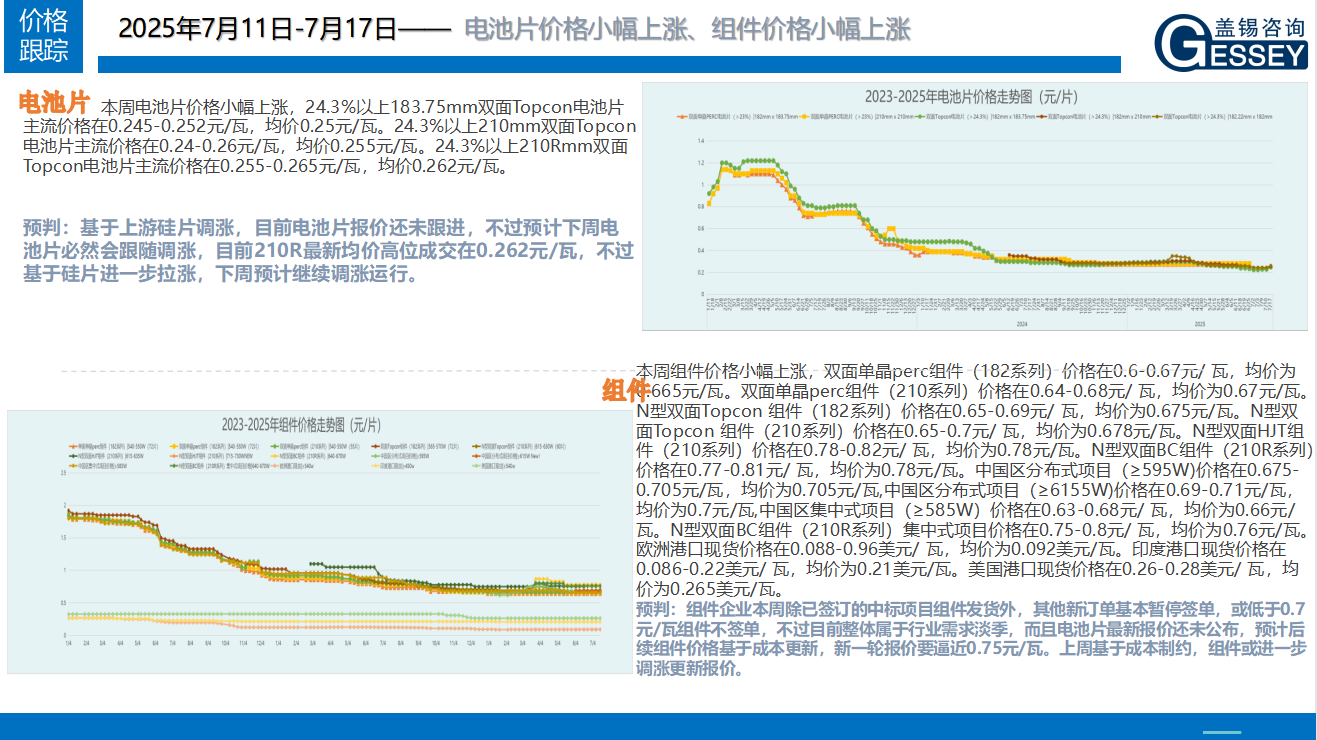
Task: Click the cell price chart plot area
Action: [x=985, y=220]
